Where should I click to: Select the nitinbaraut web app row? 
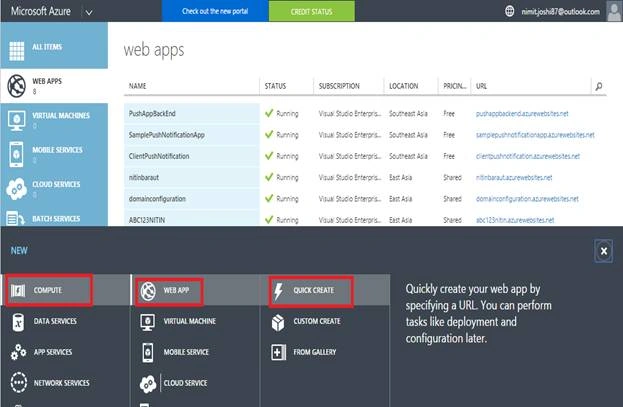click(x=365, y=178)
